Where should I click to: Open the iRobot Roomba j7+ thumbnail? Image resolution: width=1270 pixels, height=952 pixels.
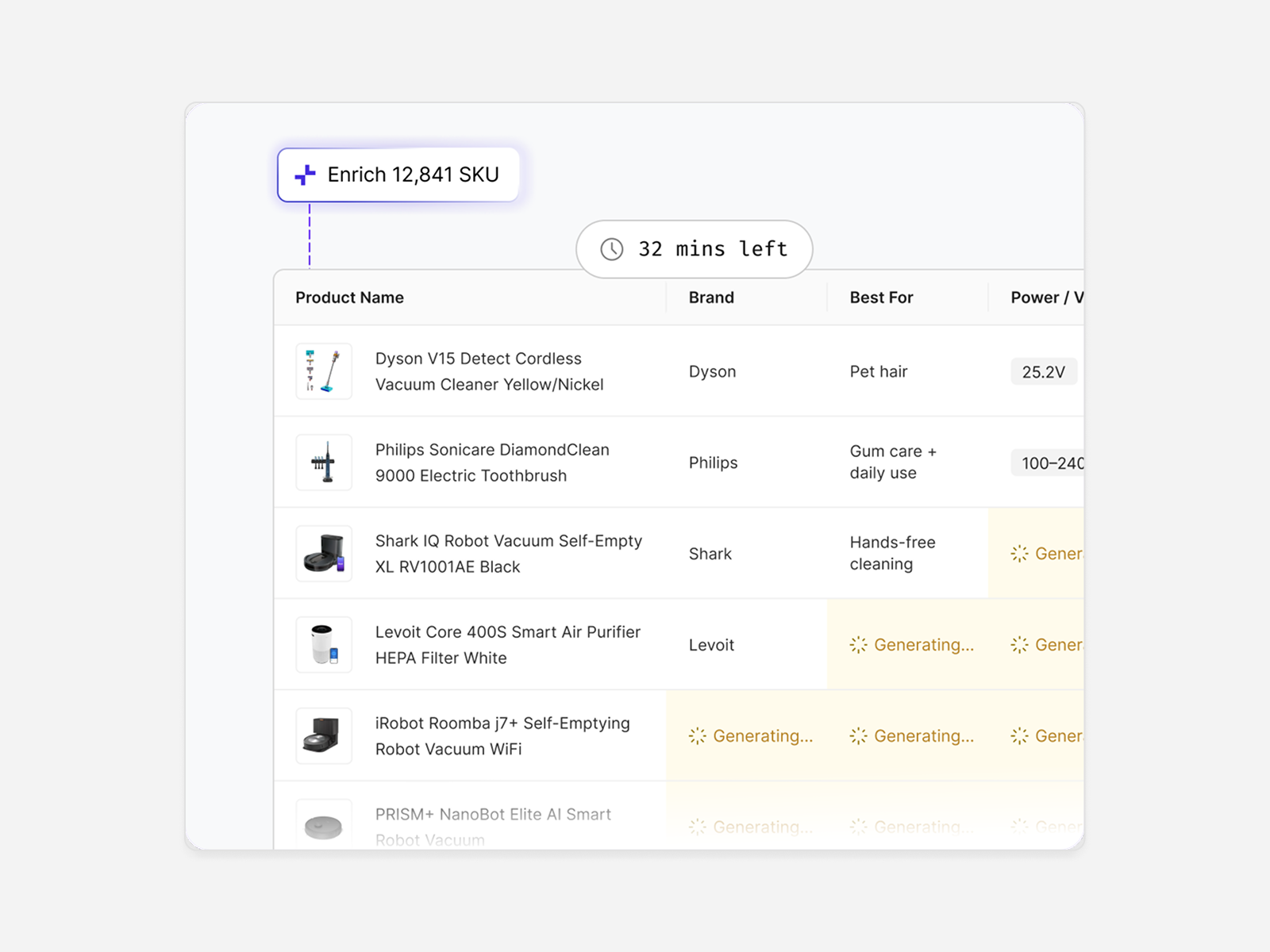[324, 736]
